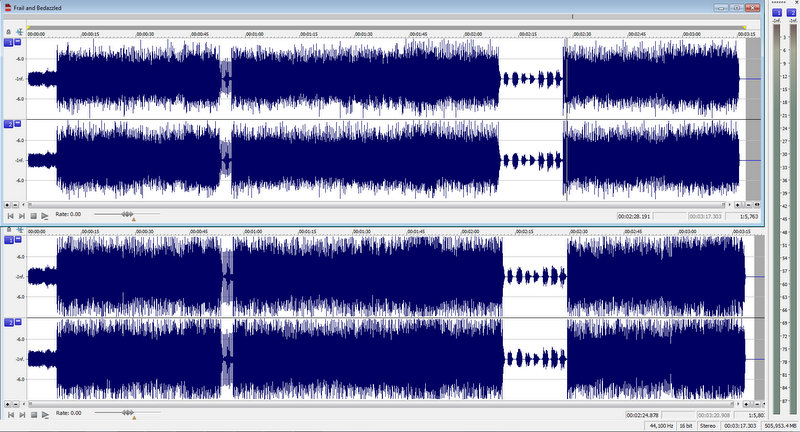The height and width of the screenshot is (432, 800).
Task: Click the selection length field 00:03:20.908
Action: [x=713, y=415]
